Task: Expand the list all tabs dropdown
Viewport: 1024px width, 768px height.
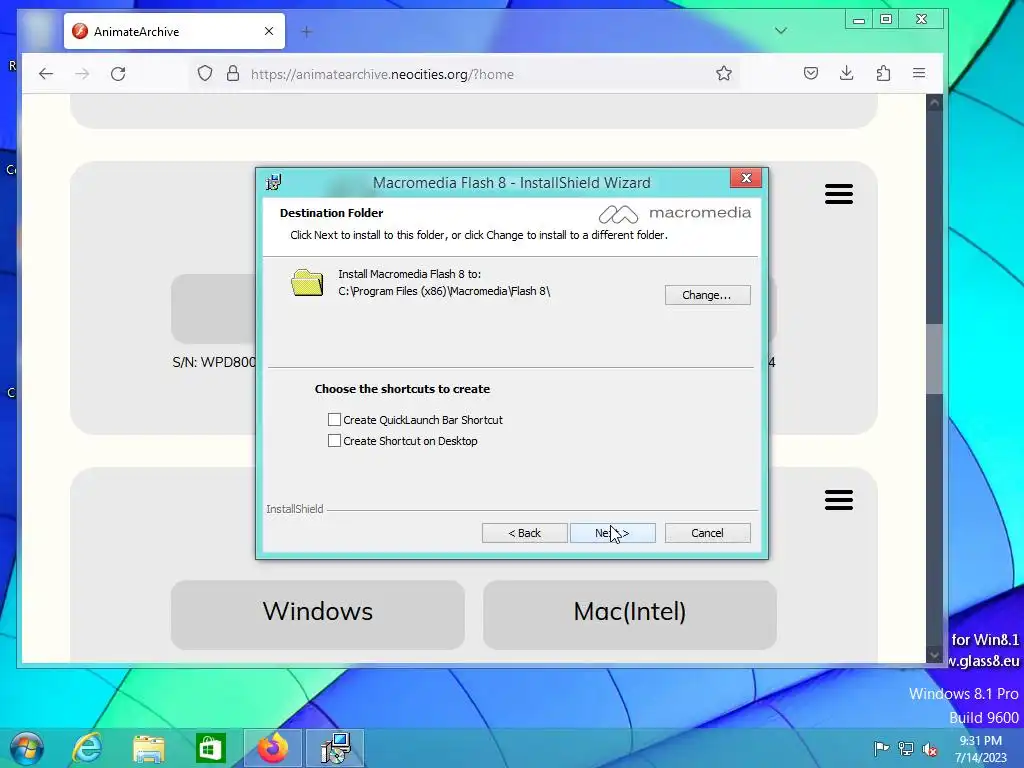Action: click(x=780, y=31)
